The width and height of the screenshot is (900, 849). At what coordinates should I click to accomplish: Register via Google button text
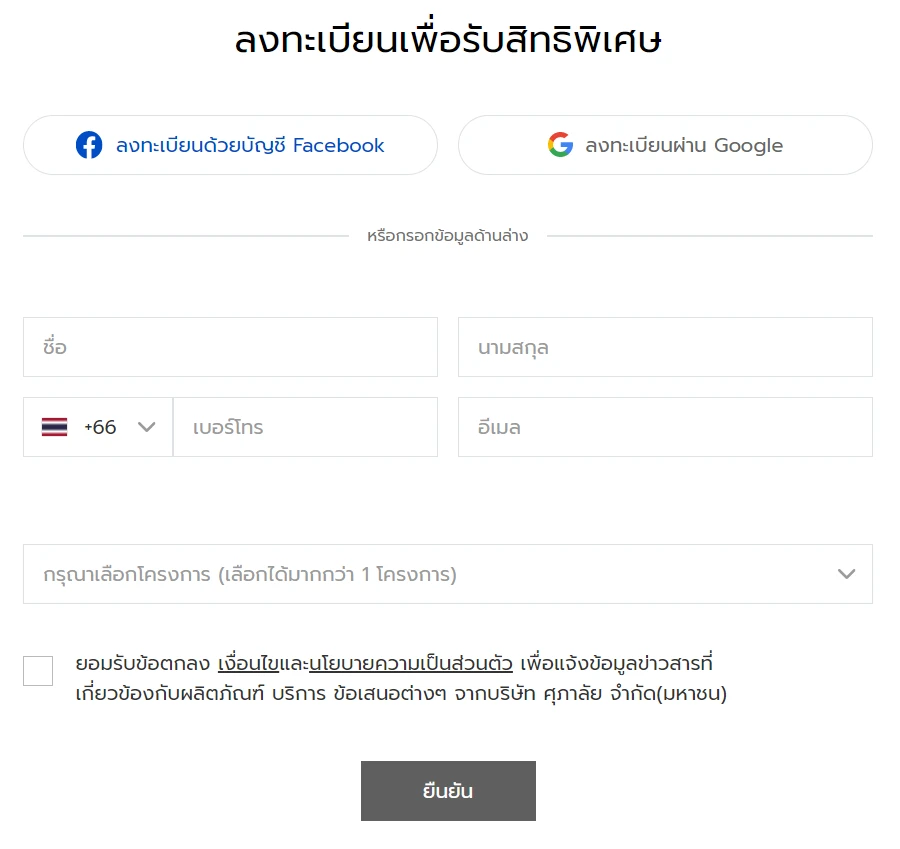coord(684,145)
